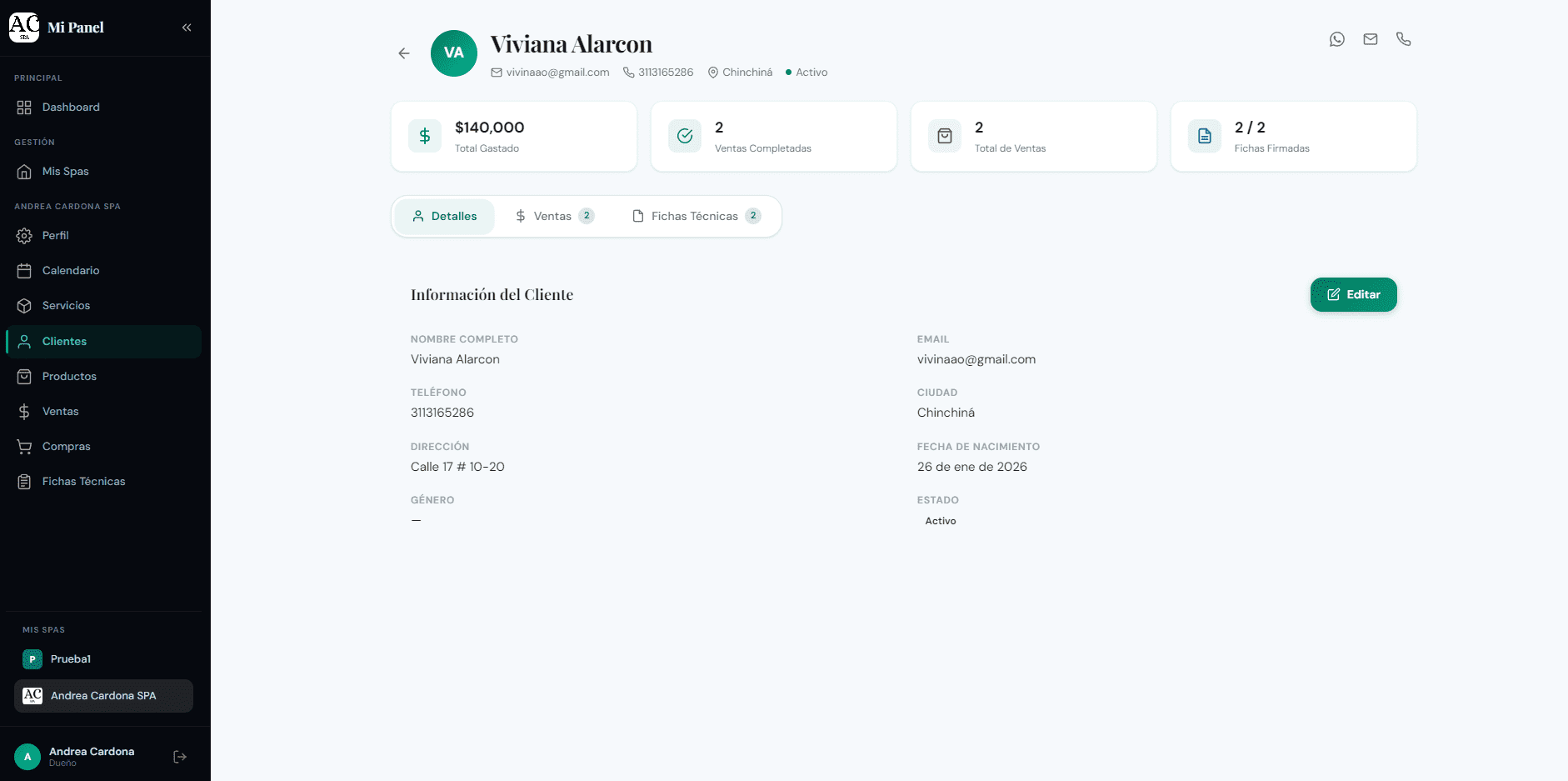Viewport: 1568px width, 781px height.
Task: Click the Editar button
Action: (1353, 294)
